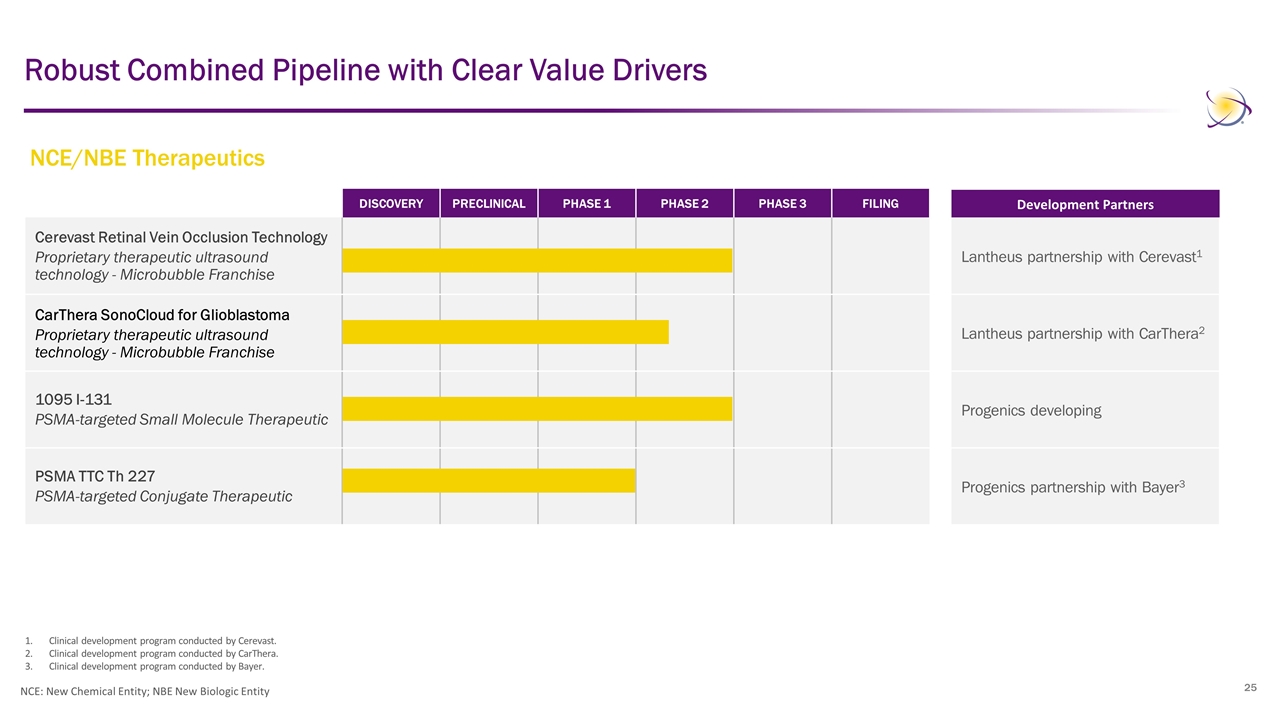Click the PHASE 1 column header
The width and height of the screenshot is (1280, 720).
[587, 204]
